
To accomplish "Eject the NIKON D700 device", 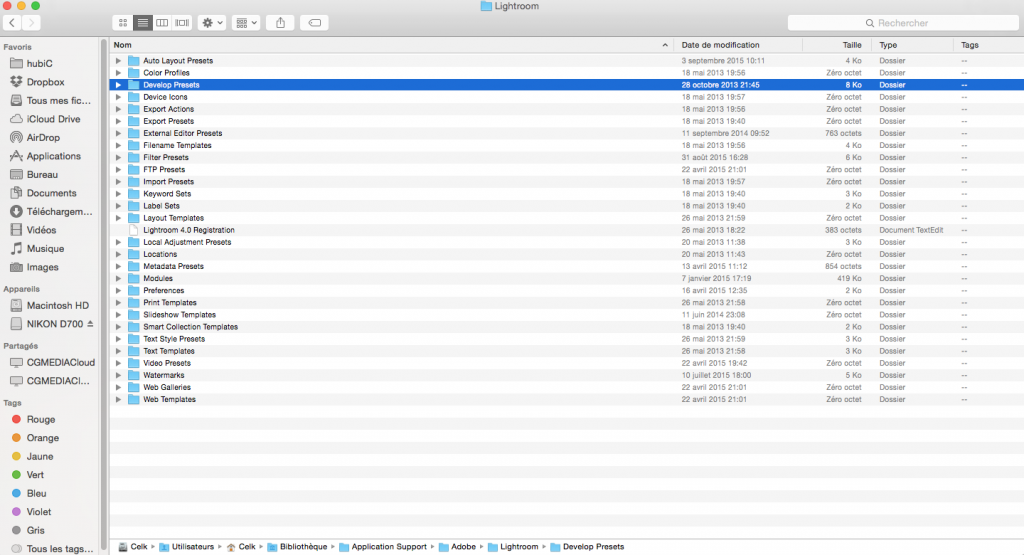I will [90, 324].
